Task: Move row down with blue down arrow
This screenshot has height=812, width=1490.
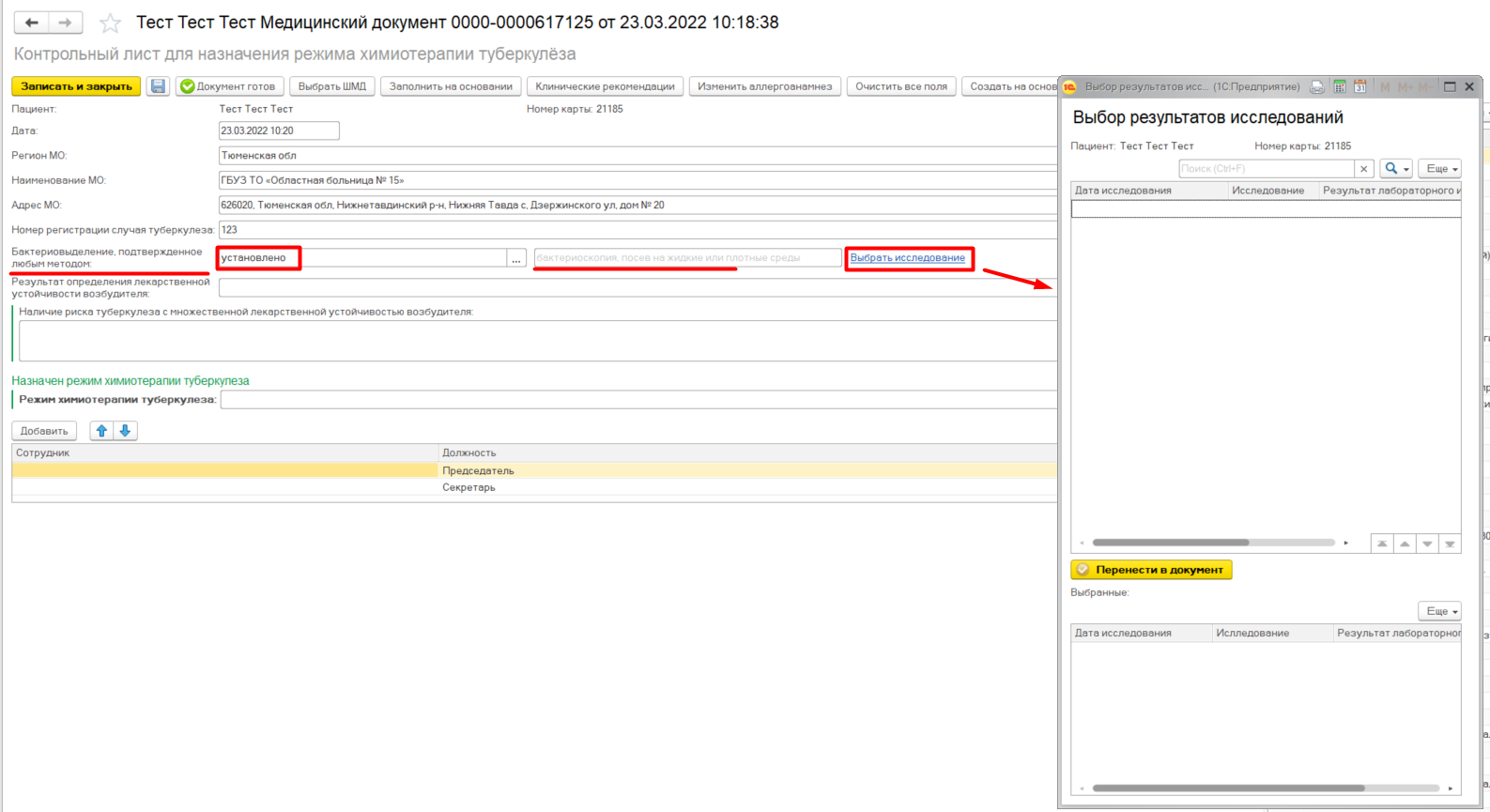Action: click(x=125, y=431)
